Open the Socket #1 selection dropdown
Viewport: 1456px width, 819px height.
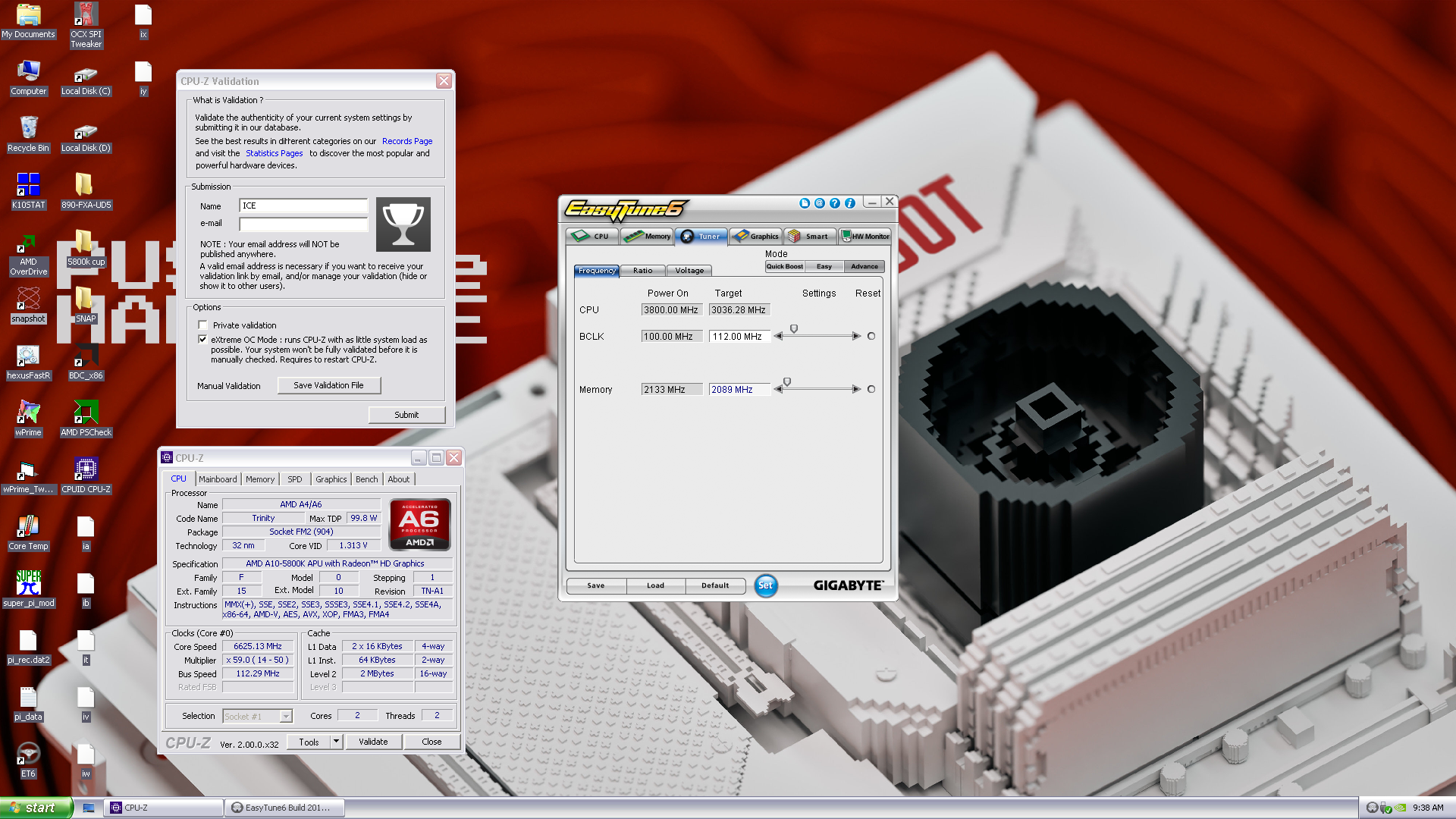point(286,717)
